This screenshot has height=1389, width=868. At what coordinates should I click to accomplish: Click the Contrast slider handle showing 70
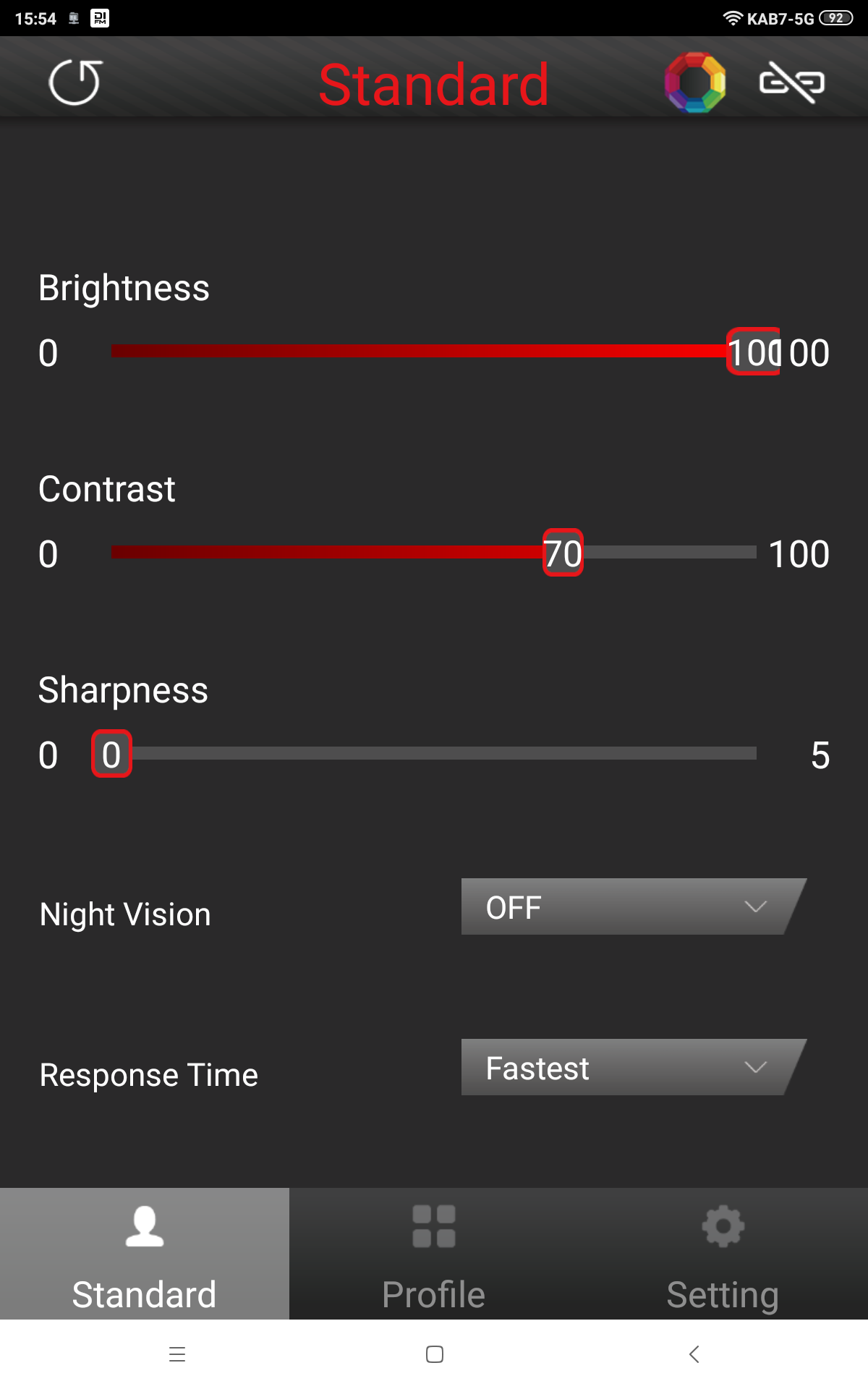pos(563,553)
